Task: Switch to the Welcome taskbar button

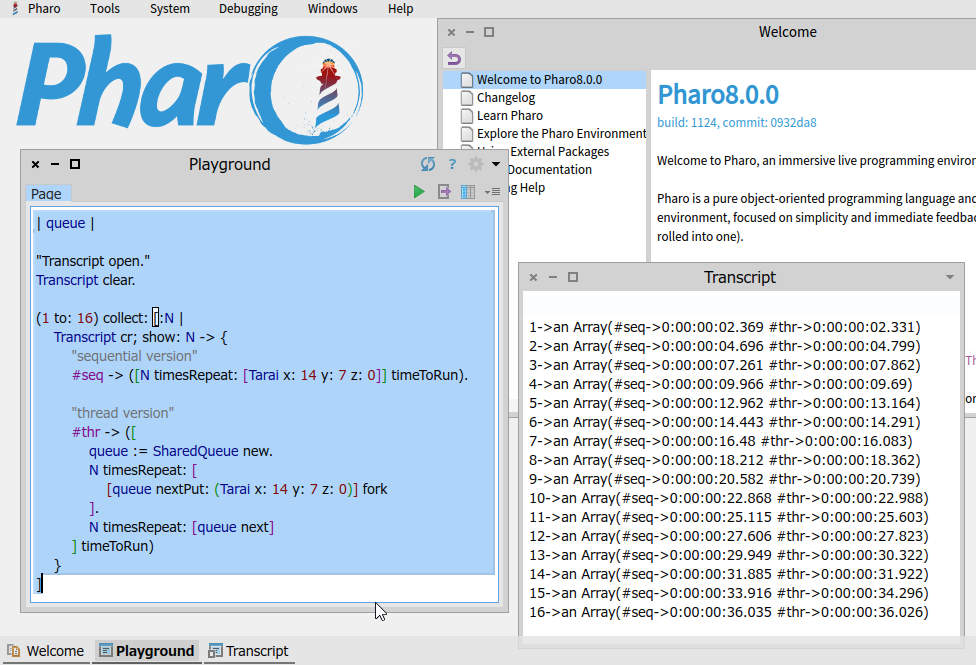Action: click(45, 651)
